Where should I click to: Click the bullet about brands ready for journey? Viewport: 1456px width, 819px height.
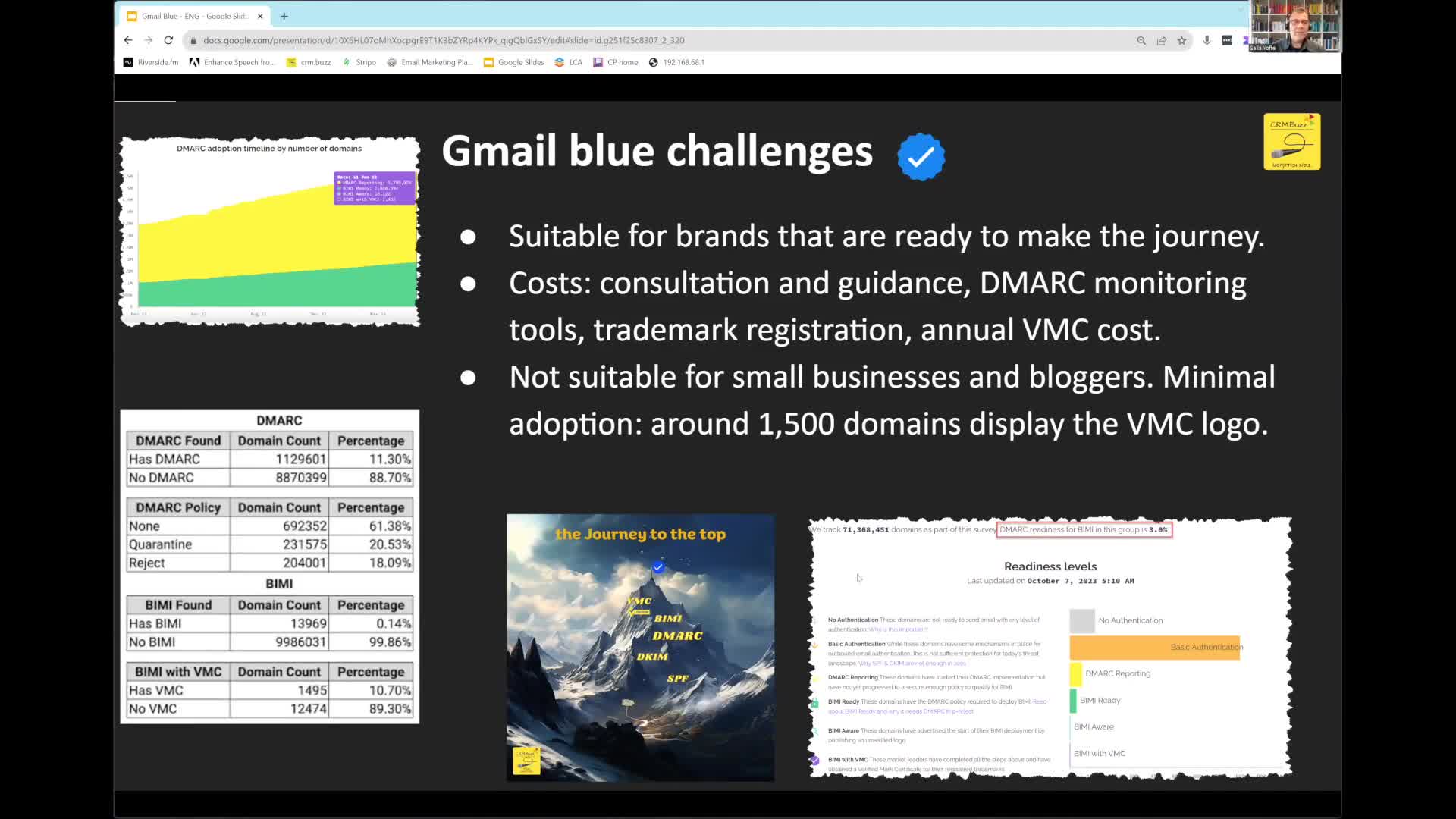(886, 237)
